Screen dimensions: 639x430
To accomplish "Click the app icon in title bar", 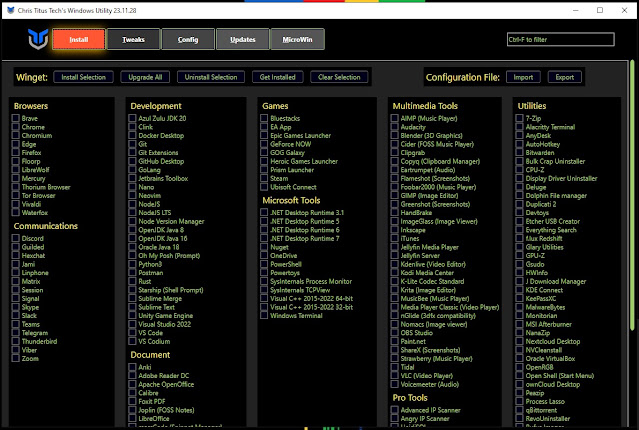I will (x=11, y=10).
